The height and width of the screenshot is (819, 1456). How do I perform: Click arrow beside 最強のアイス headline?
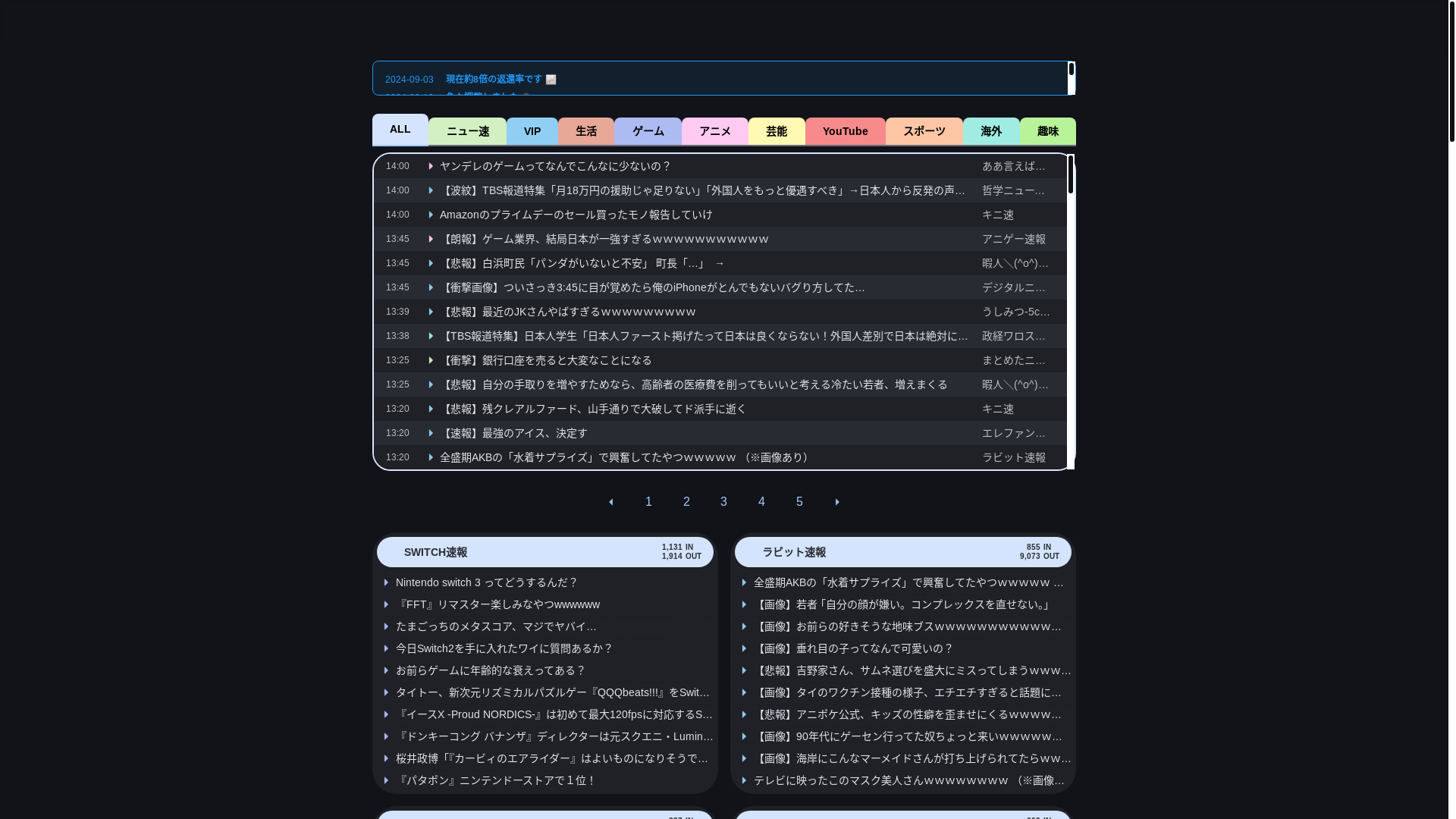click(431, 433)
